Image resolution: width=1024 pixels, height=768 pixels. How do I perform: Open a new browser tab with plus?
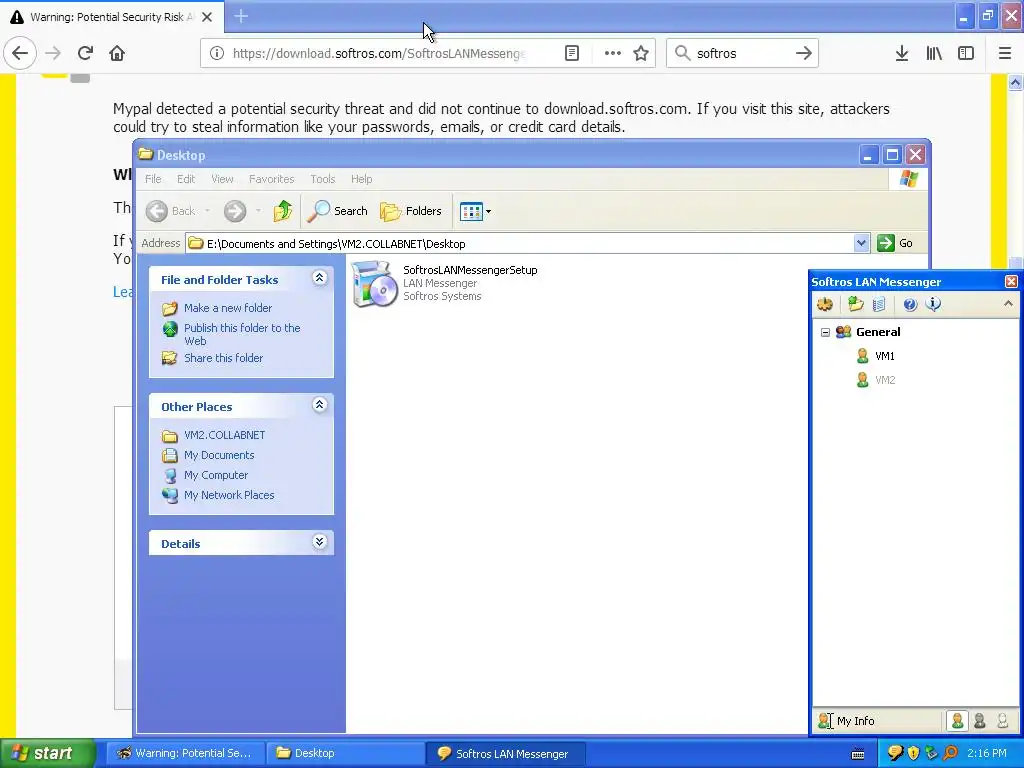coord(241,16)
